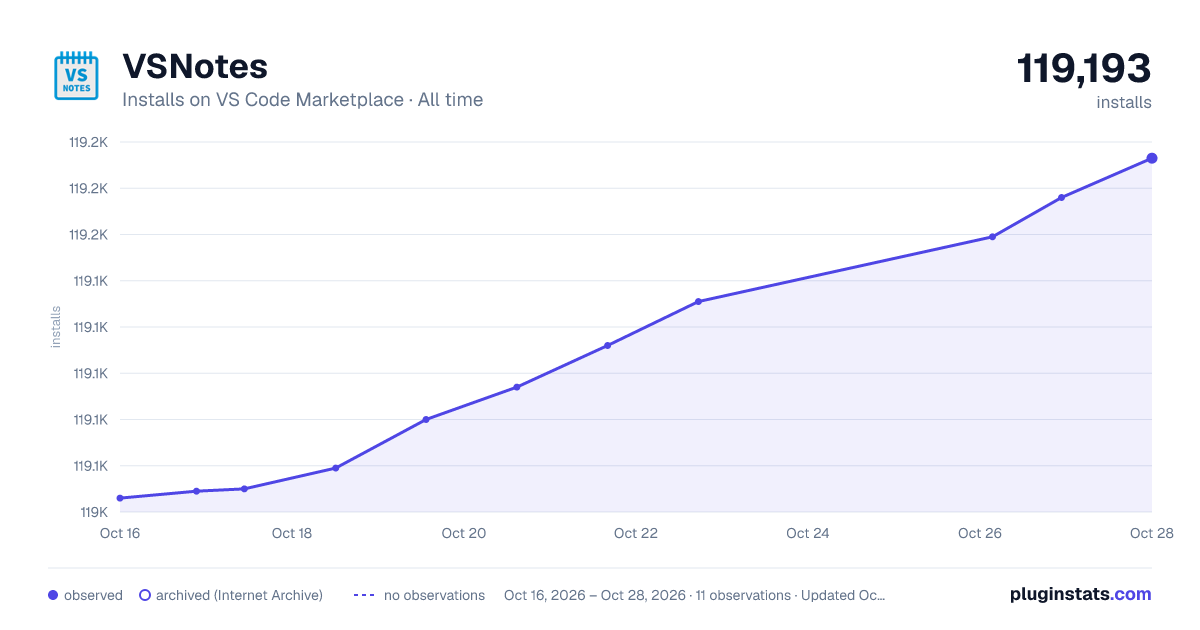Select the large end data point at Oct 28

coord(1152,158)
